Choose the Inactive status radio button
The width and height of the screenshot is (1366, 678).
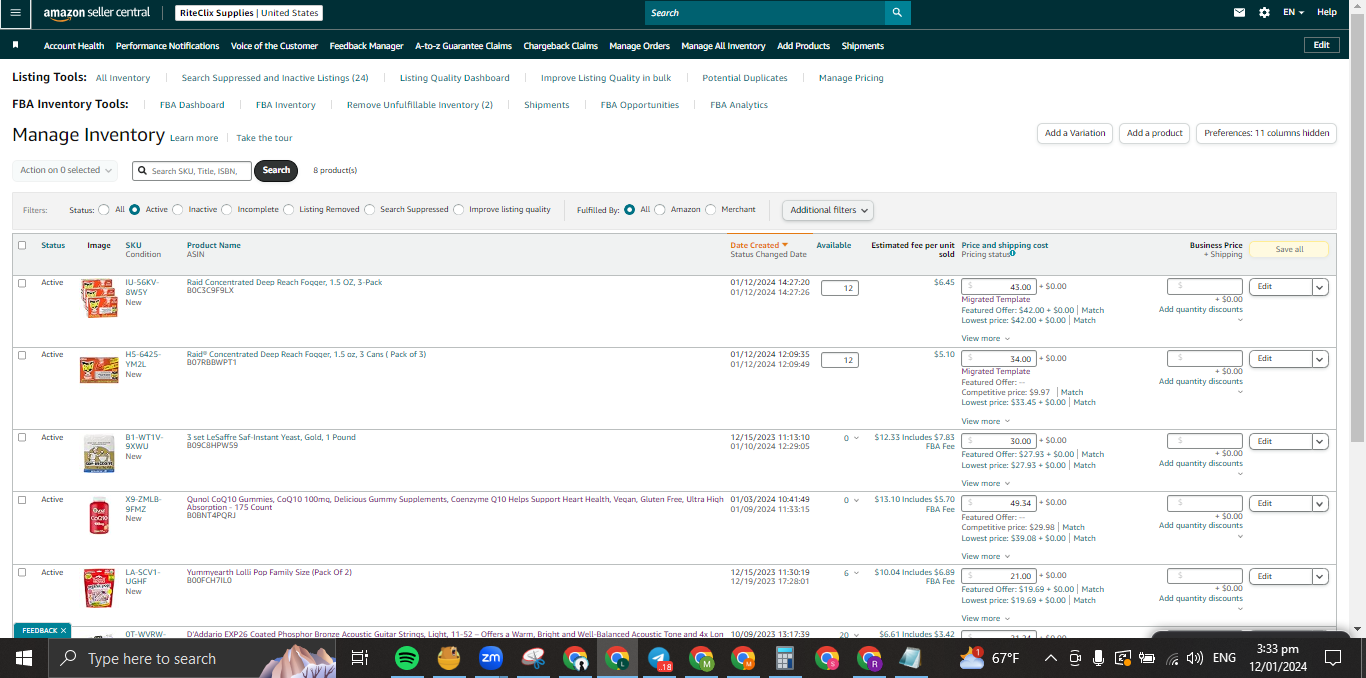(178, 210)
